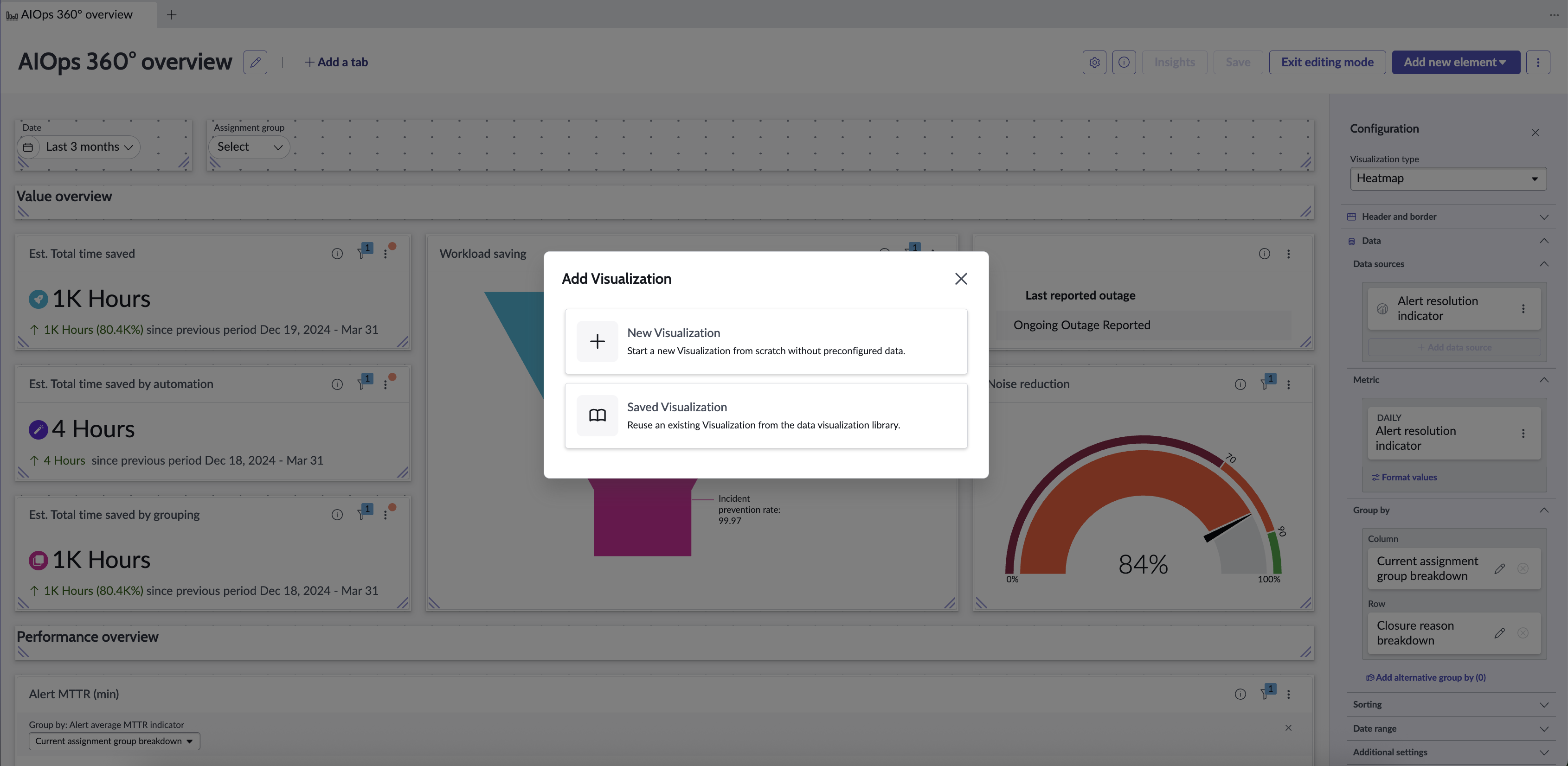Click the Insights button

[1174, 62]
